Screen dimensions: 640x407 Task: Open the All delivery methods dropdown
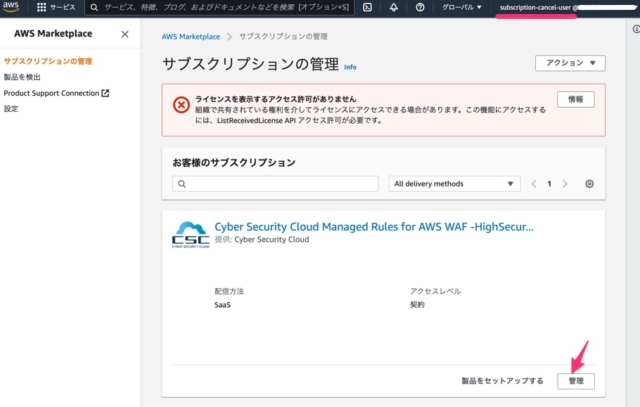pos(454,184)
